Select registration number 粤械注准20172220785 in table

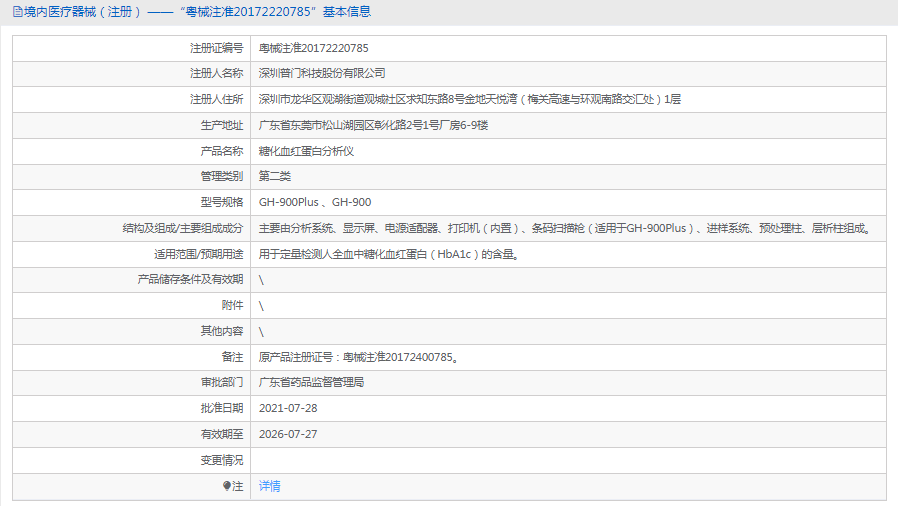click(x=314, y=48)
